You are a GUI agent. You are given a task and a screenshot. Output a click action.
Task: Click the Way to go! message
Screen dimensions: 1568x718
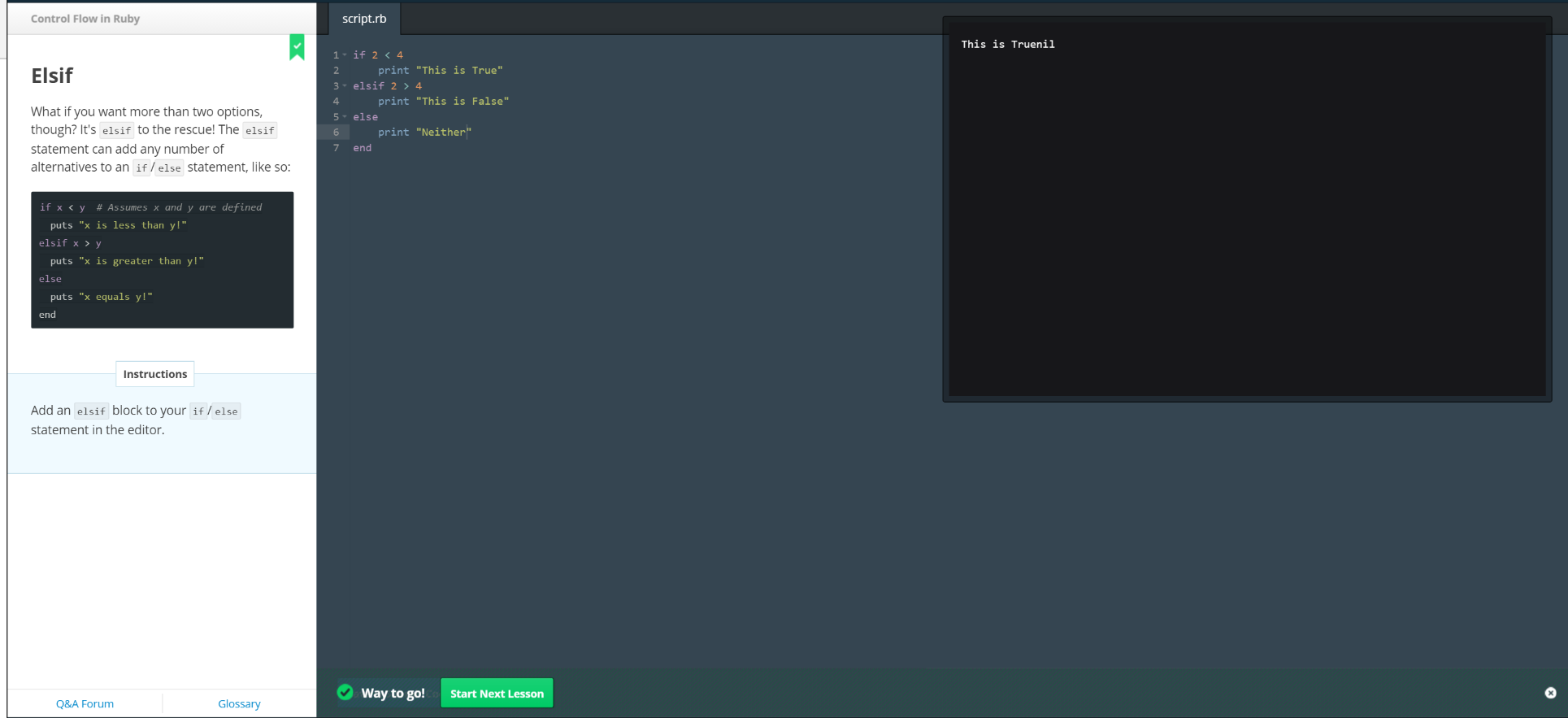point(393,693)
